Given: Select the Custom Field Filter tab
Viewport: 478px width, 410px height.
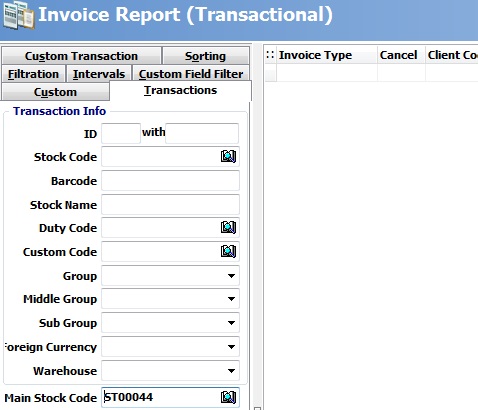Looking at the screenshot, I should pyautogui.click(x=191, y=74).
